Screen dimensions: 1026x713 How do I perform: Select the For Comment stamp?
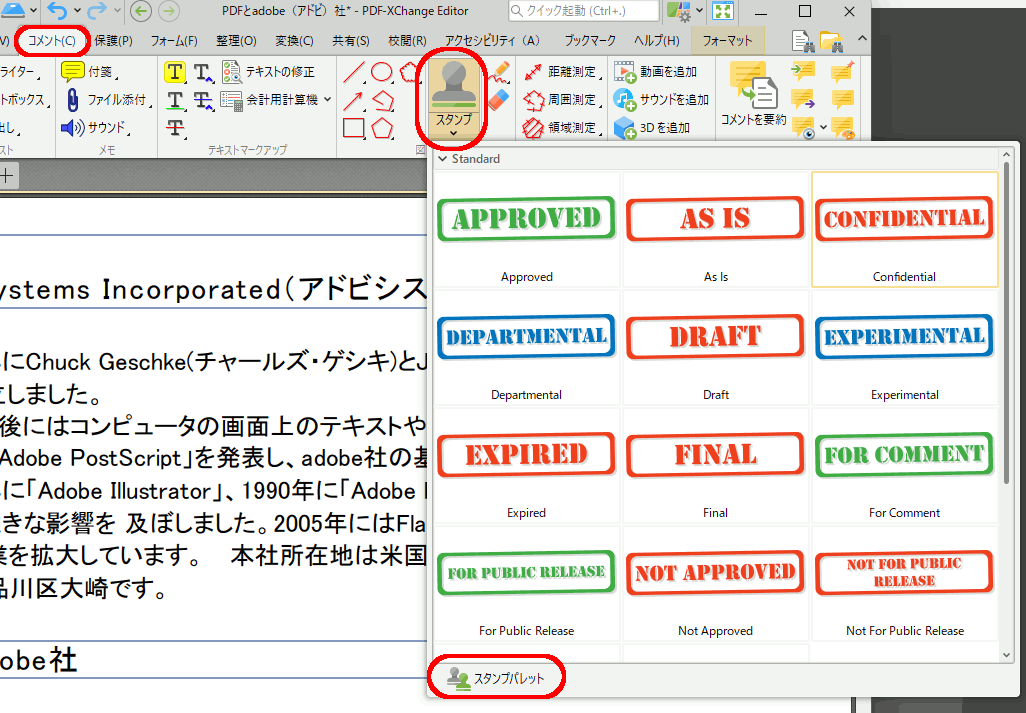(x=904, y=465)
